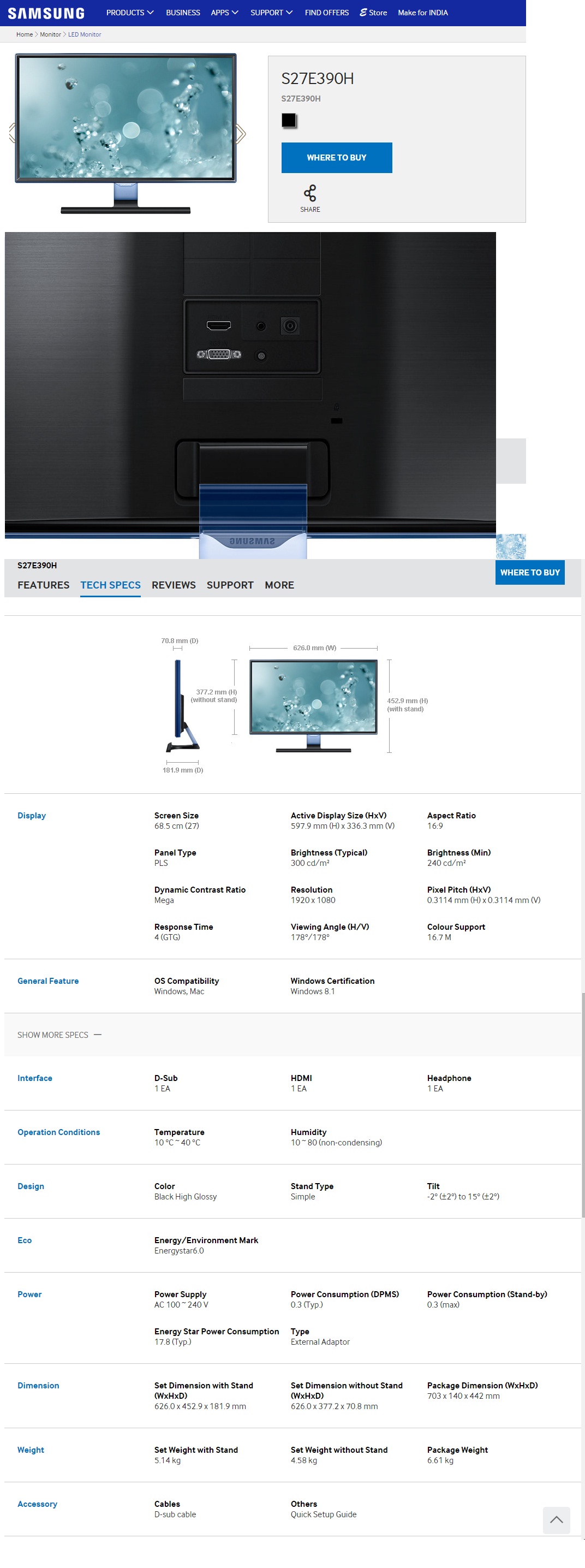Click the Energy mark value 'Energystar6.0'

pyautogui.click(x=180, y=1251)
